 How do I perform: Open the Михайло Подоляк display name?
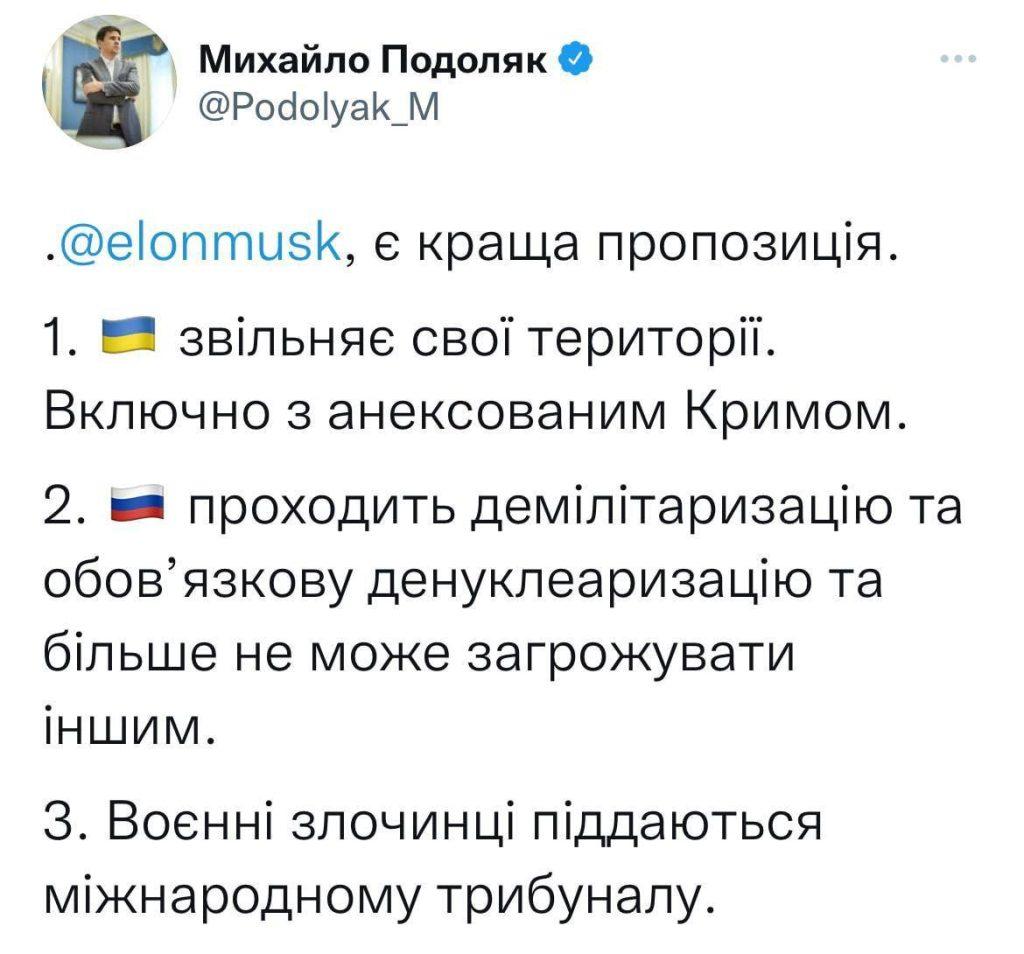[x=374, y=61]
